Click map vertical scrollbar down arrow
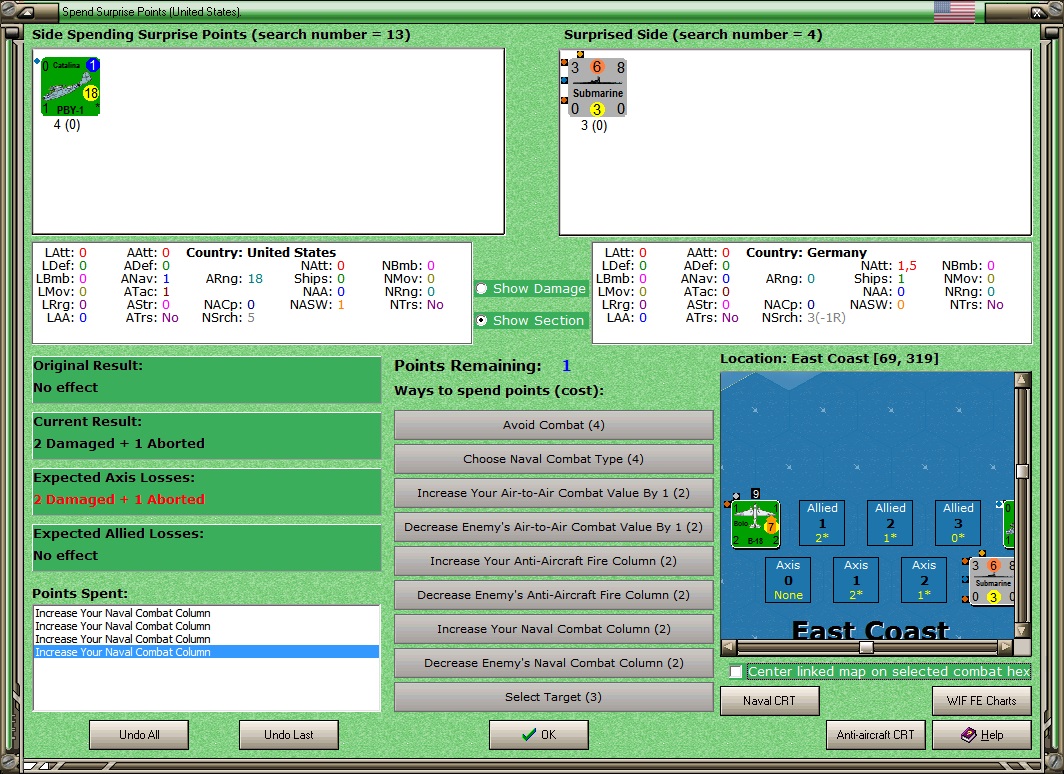 click(x=1023, y=630)
